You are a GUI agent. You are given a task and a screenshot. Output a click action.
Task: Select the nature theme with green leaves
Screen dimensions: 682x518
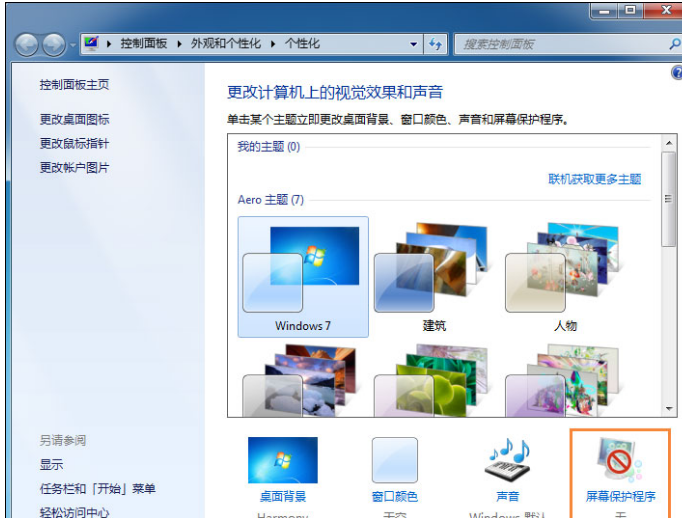(x=434, y=380)
